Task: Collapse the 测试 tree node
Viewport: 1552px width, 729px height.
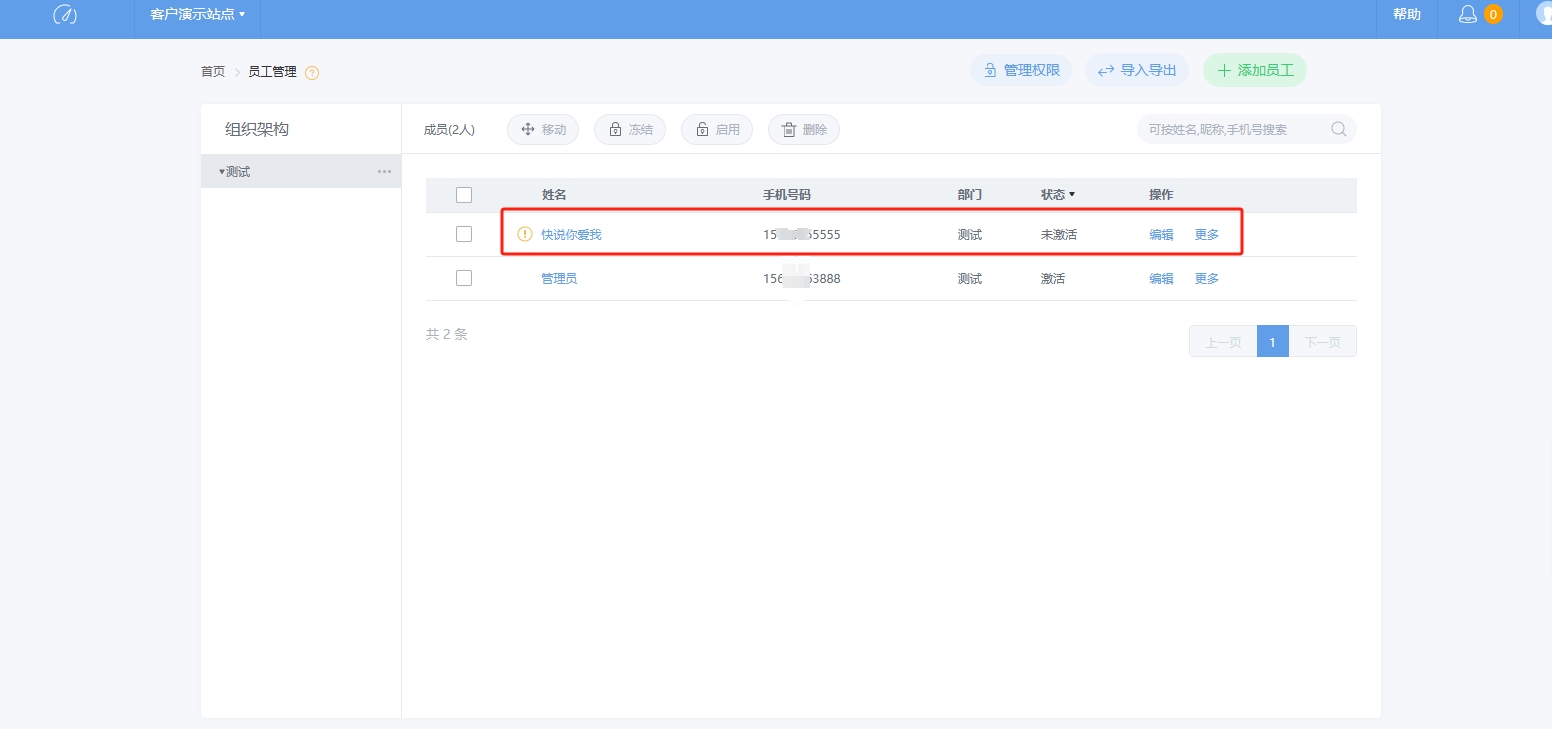Action: click(x=222, y=172)
